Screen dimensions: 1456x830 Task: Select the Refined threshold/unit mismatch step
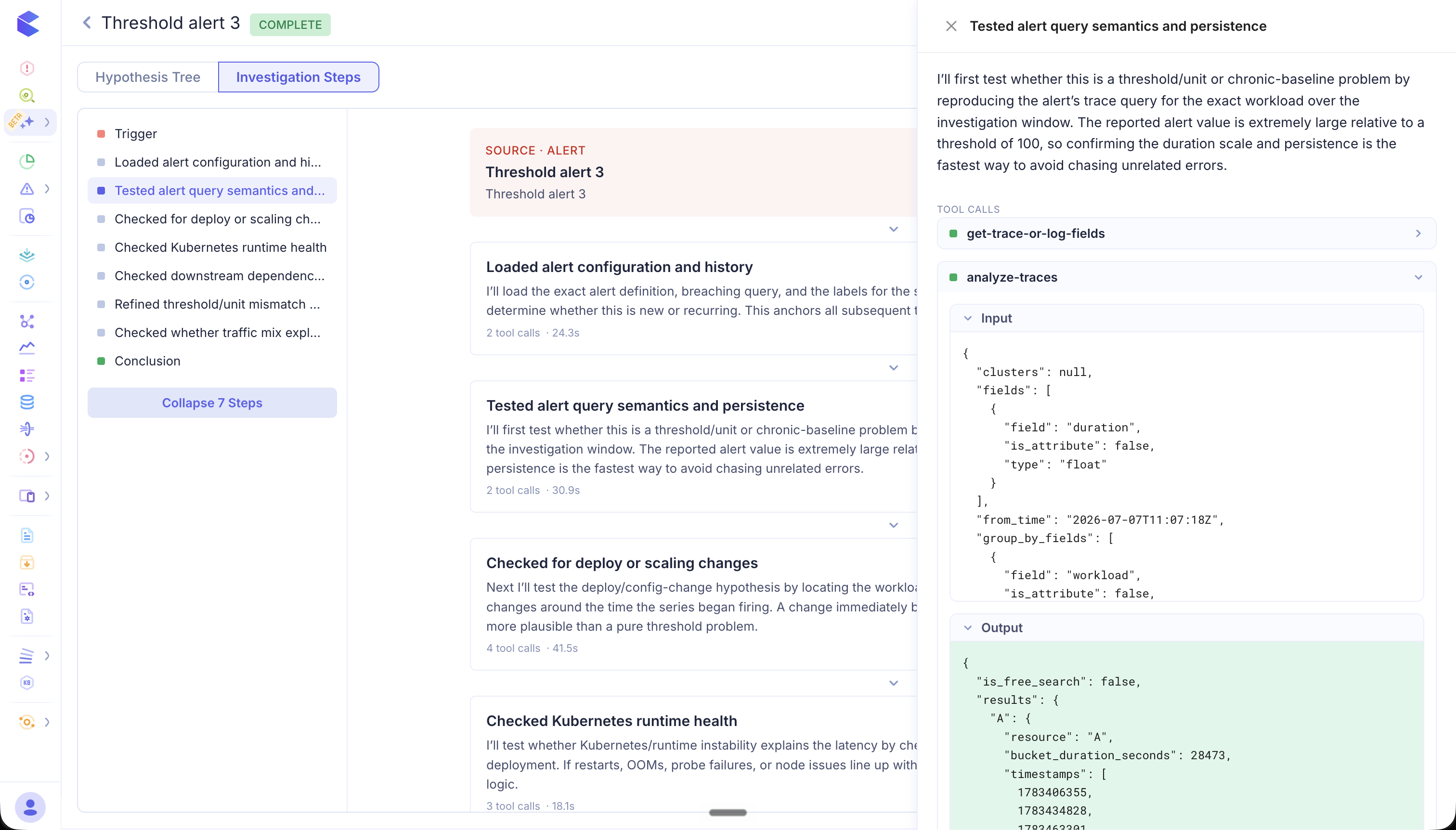(212, 304)
